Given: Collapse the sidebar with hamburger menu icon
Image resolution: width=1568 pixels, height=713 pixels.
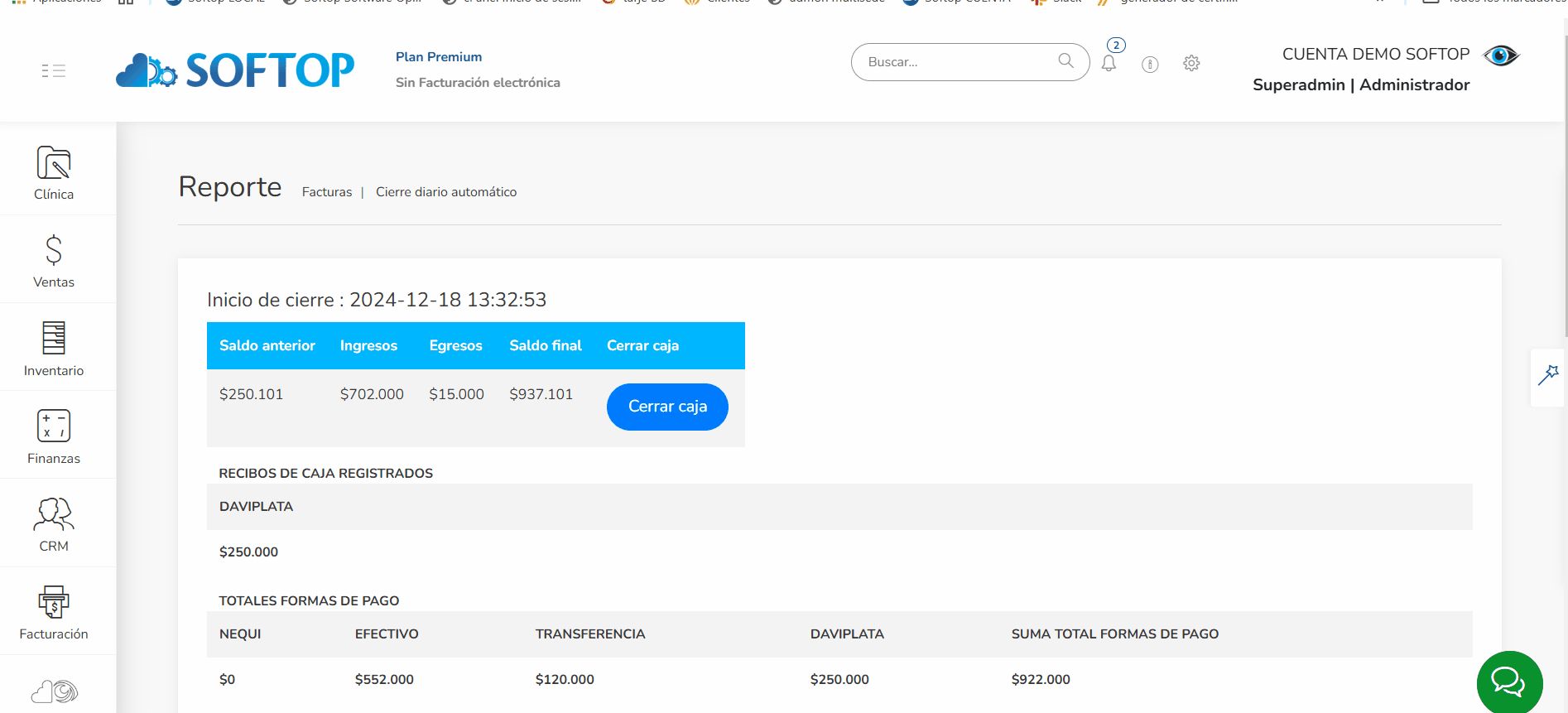Looking at the screenshot, I should pyautogui.click(x=54, y=70).
